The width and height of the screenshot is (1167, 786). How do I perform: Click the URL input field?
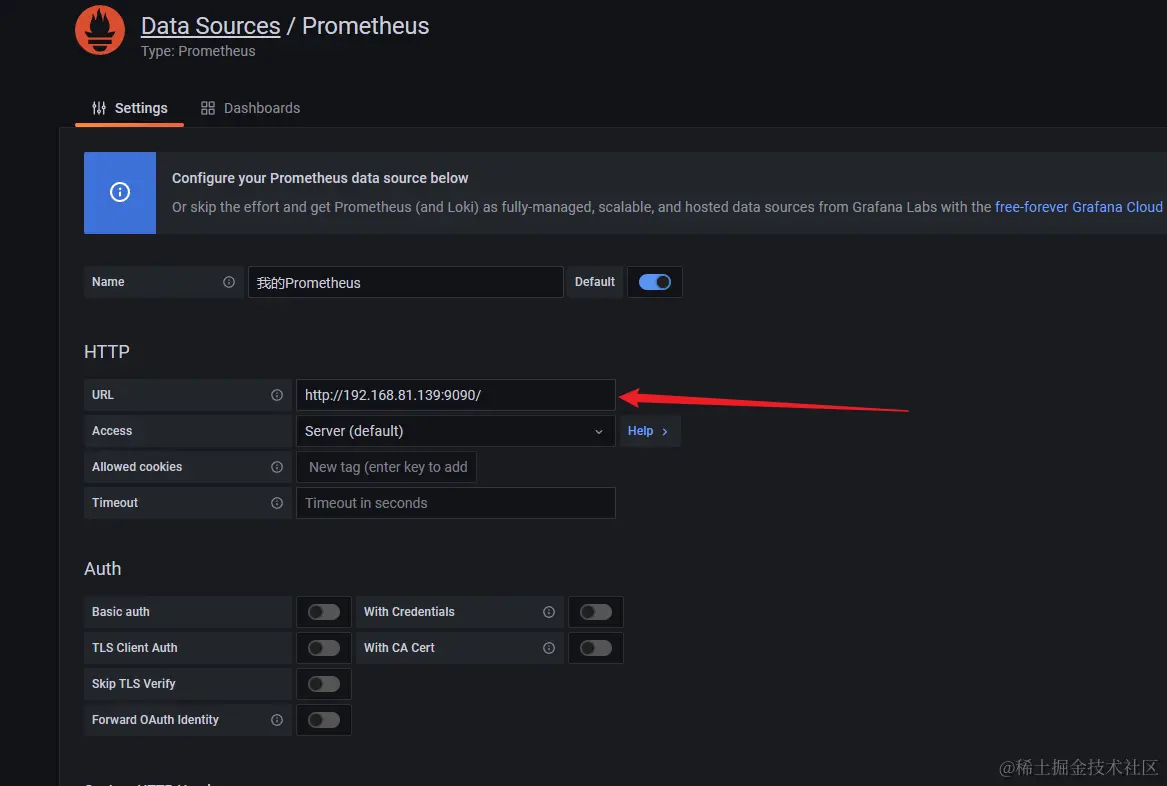coord(455,395)
